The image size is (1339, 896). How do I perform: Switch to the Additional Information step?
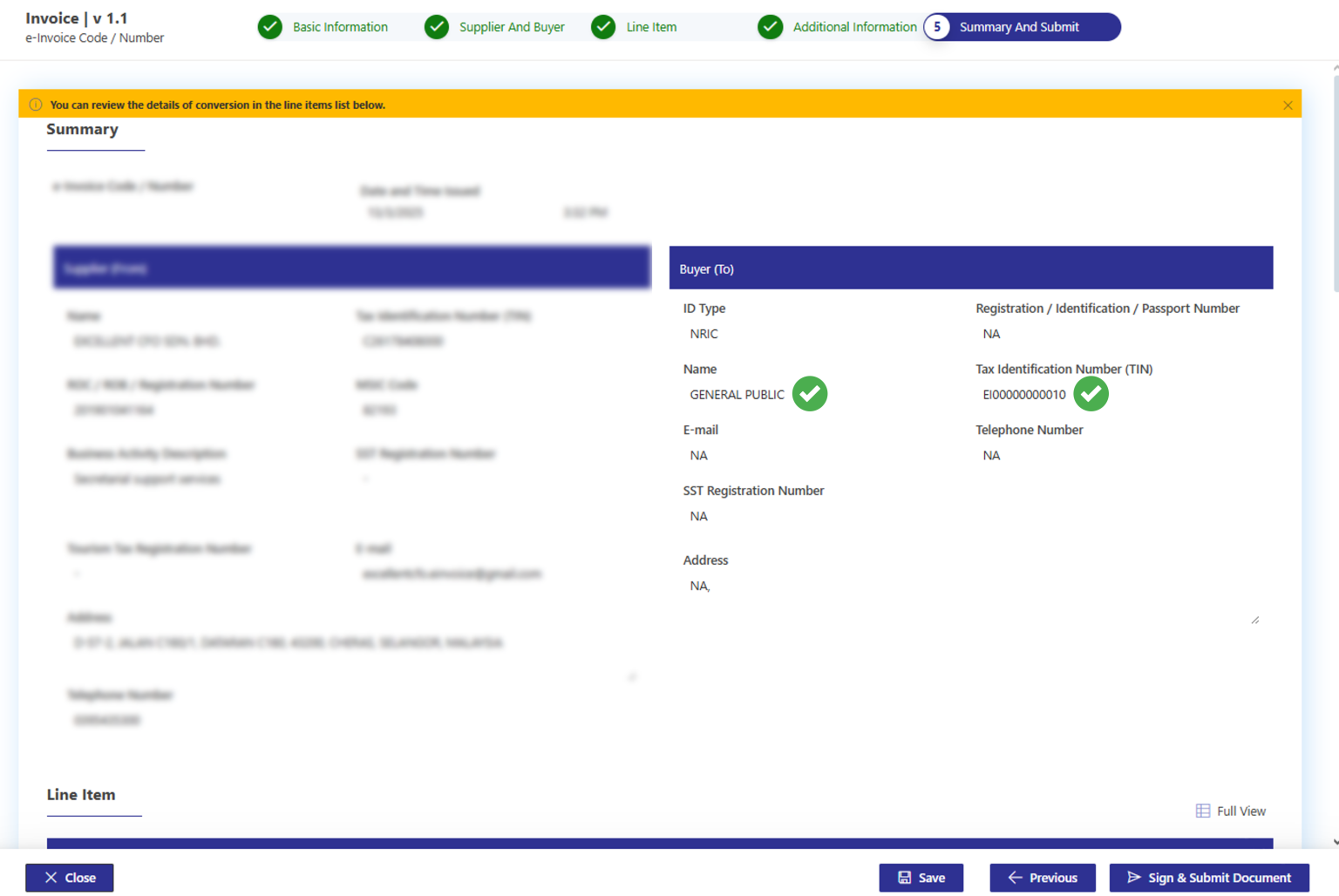tap(854, 27)
